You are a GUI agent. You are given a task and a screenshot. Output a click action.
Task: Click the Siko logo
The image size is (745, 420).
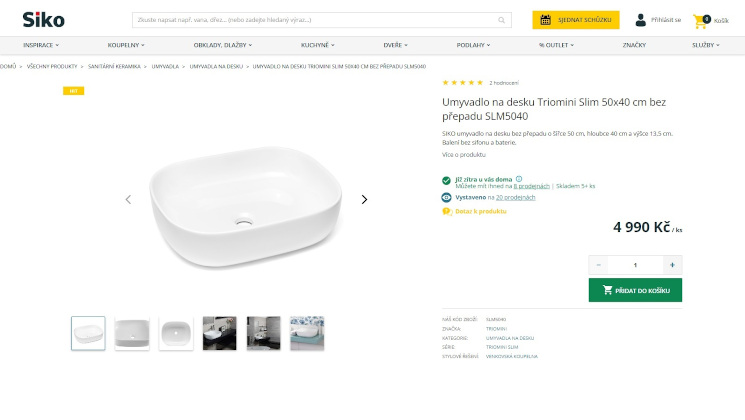pyautogui.click(x=44, y=20)
